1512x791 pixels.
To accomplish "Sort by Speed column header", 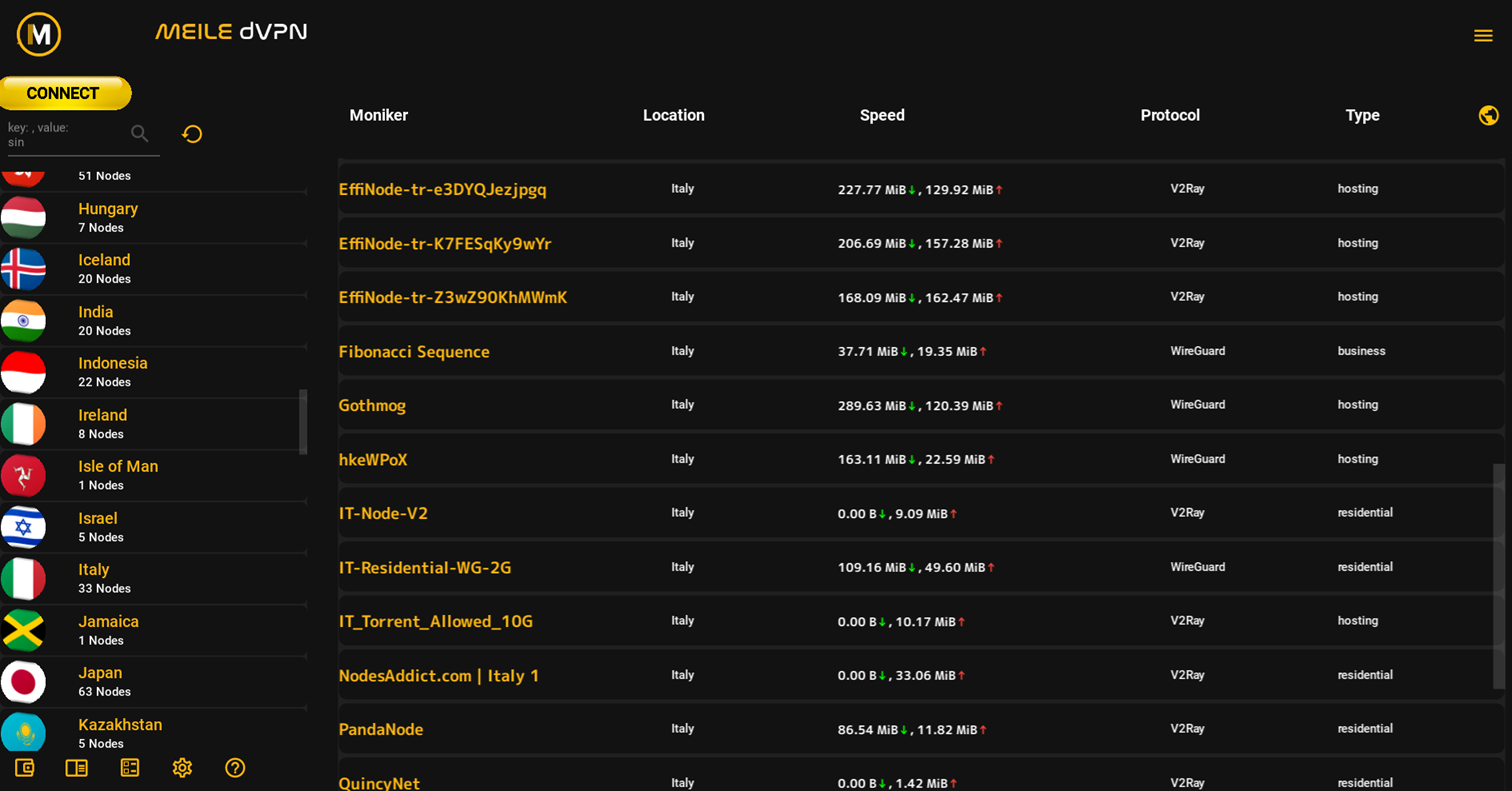I will tap(882, 115).
